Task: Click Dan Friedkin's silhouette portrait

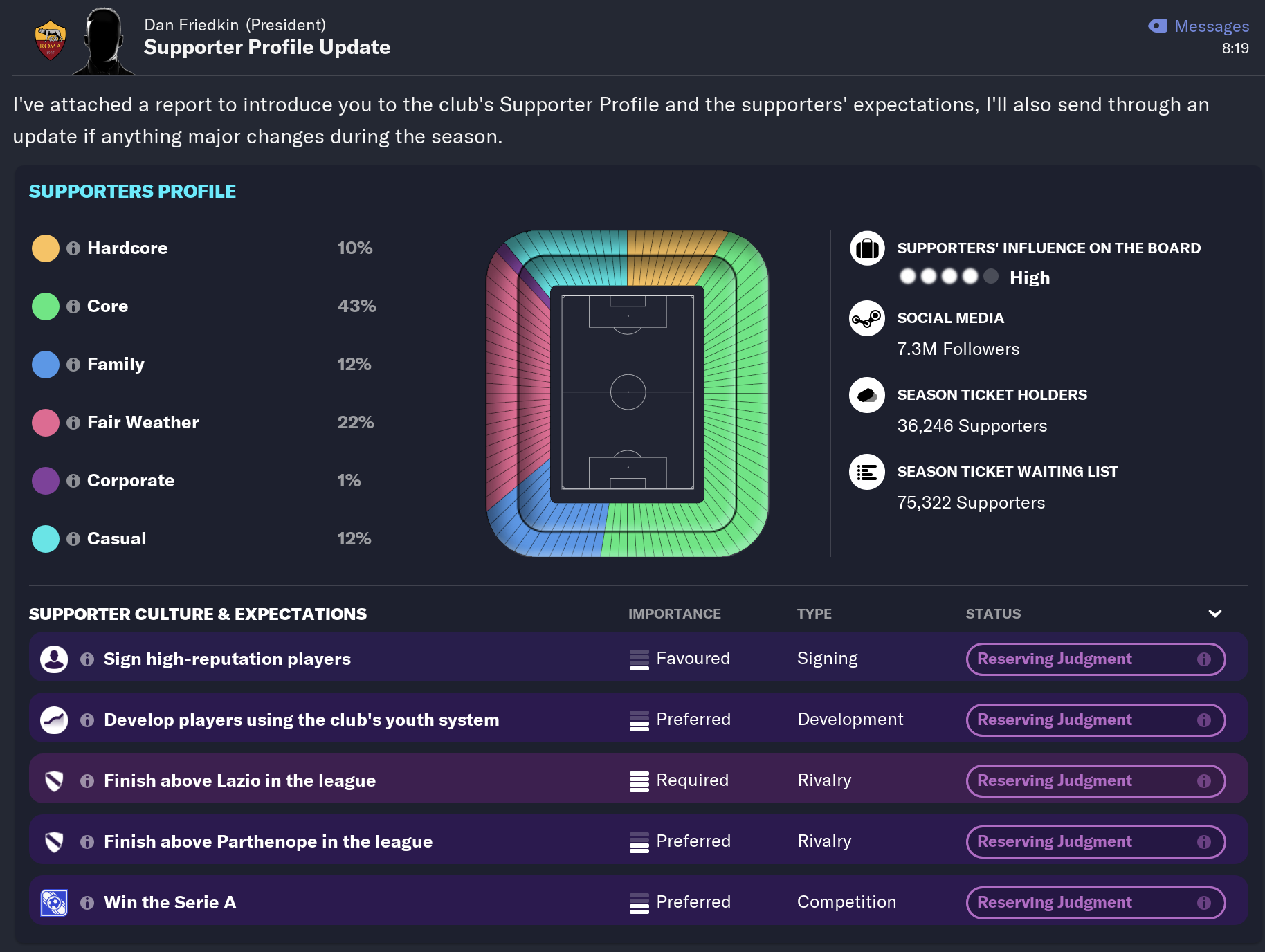Action: pos(104,42)
